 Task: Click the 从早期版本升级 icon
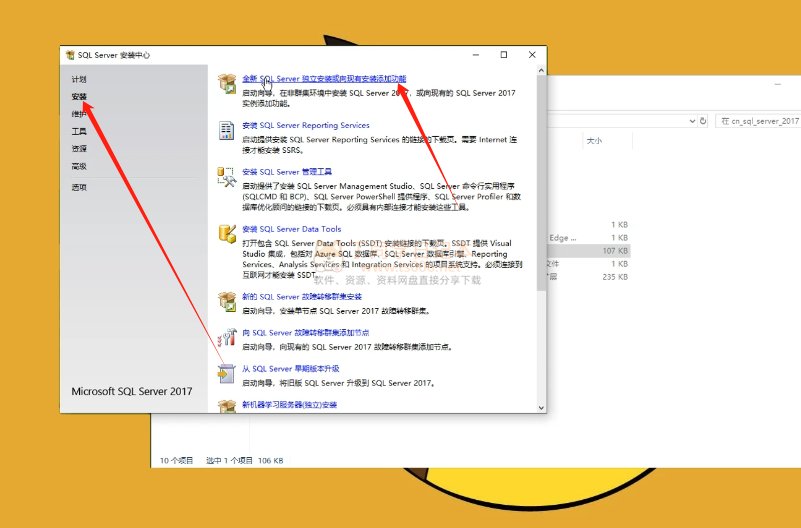[227, 374]
